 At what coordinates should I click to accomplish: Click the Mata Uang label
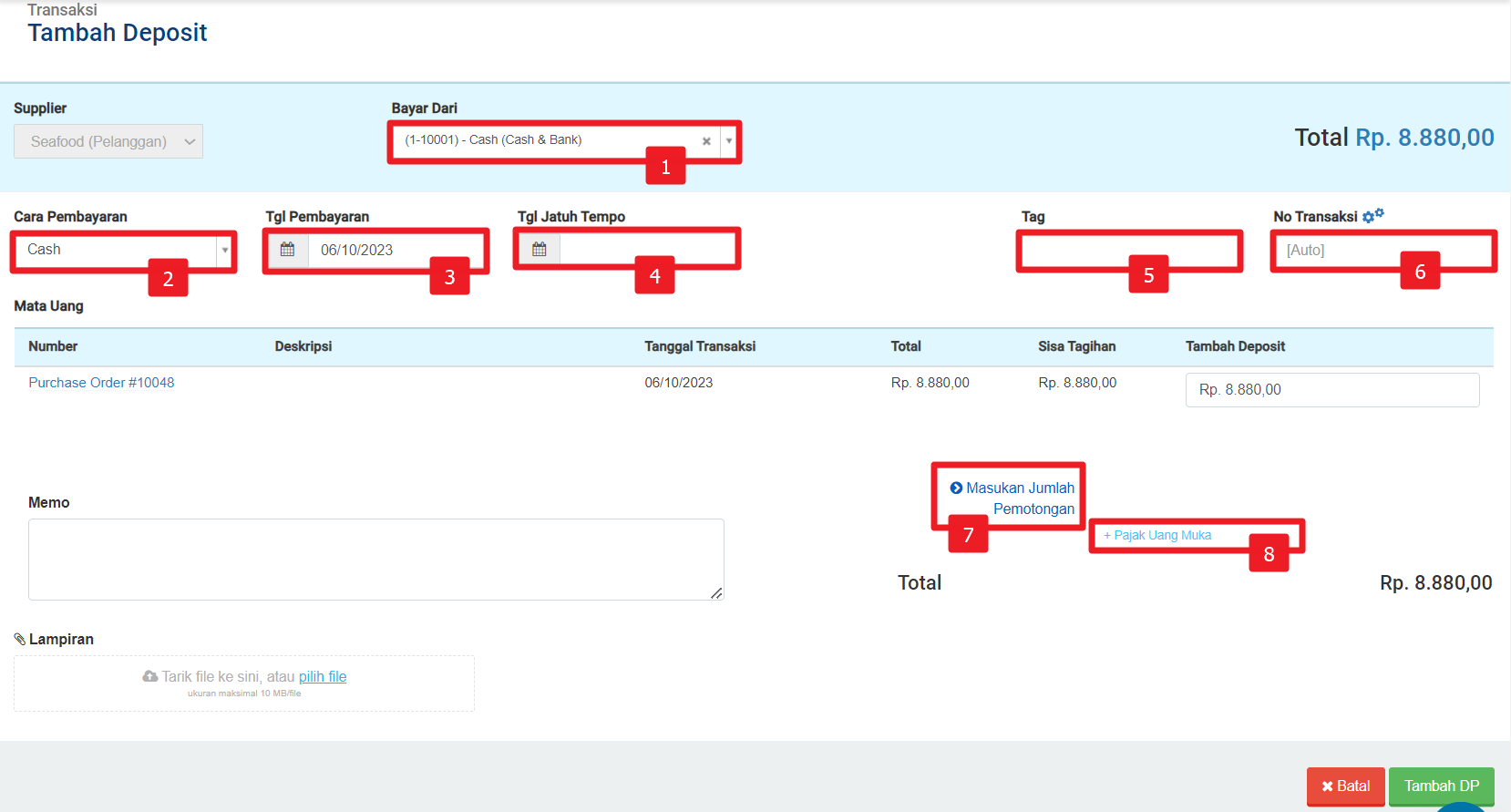(48, 306)
